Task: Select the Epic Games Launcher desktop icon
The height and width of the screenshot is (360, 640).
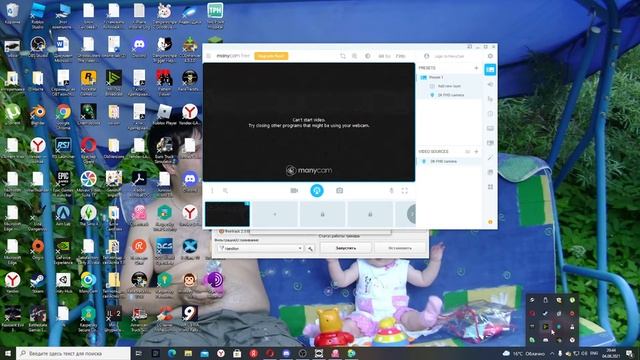Action: coord(63,184)
